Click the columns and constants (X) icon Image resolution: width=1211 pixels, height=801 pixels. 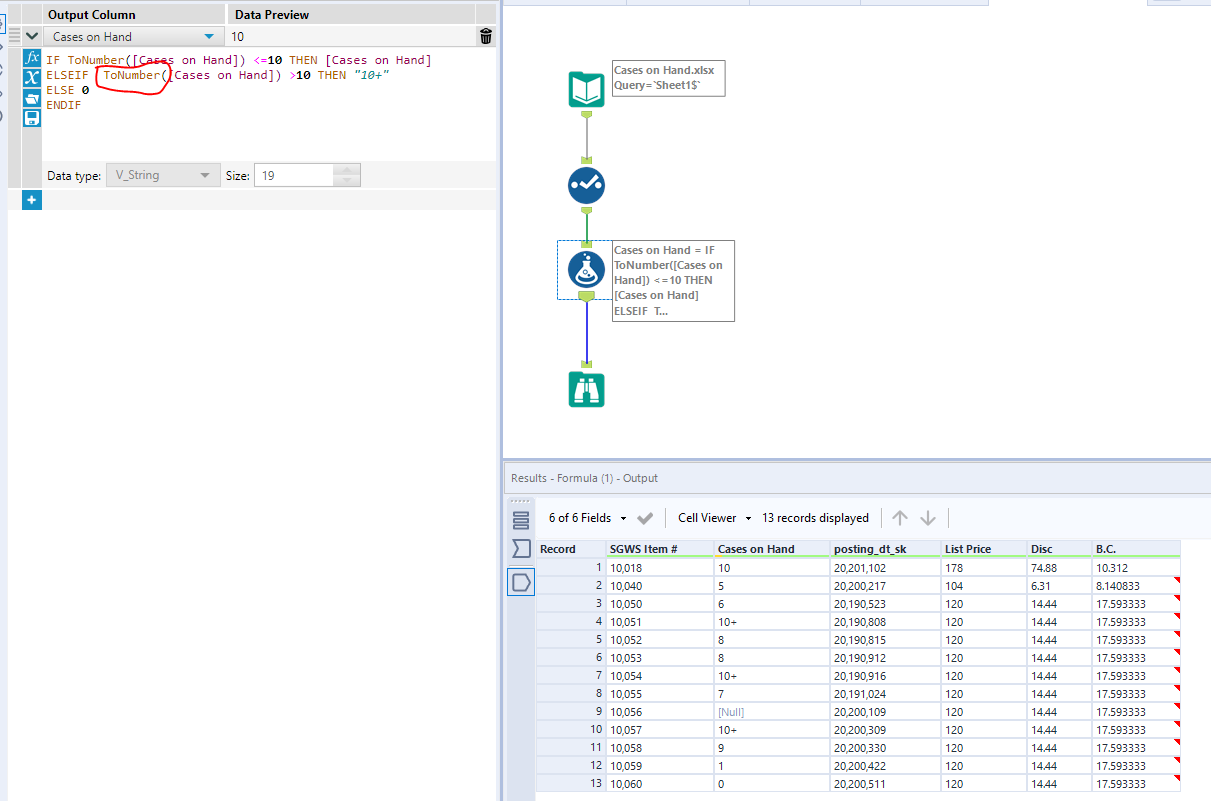(x=32, y=78)
